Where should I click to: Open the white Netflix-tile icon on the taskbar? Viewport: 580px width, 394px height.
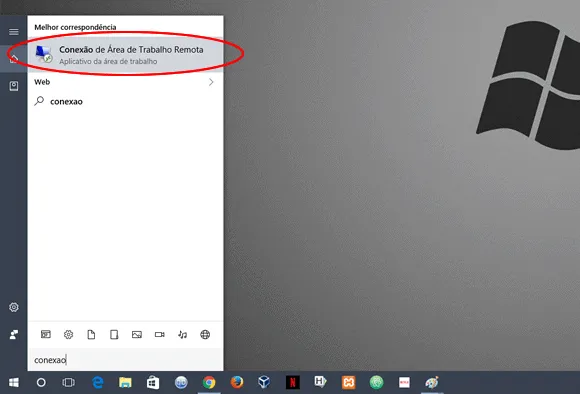point(404,383)
